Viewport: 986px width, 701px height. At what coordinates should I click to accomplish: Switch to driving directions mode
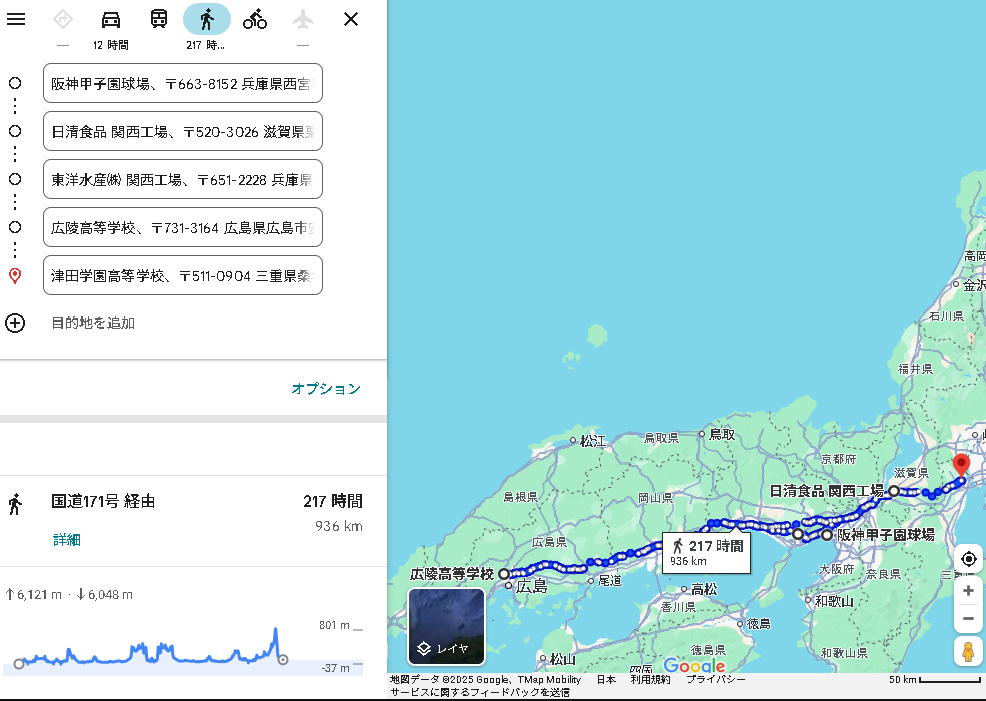[111, 19]
